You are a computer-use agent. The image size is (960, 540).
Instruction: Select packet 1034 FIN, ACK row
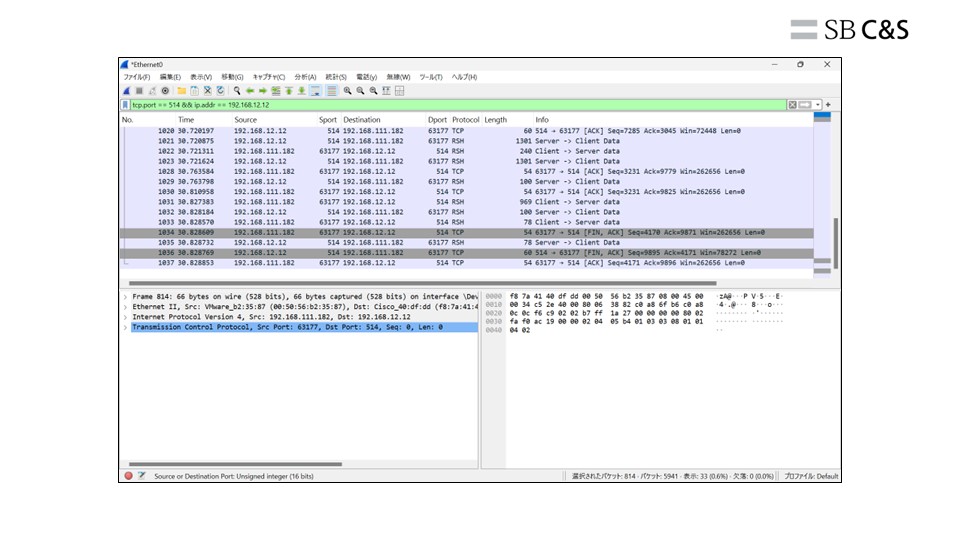[x=467, y=233]
